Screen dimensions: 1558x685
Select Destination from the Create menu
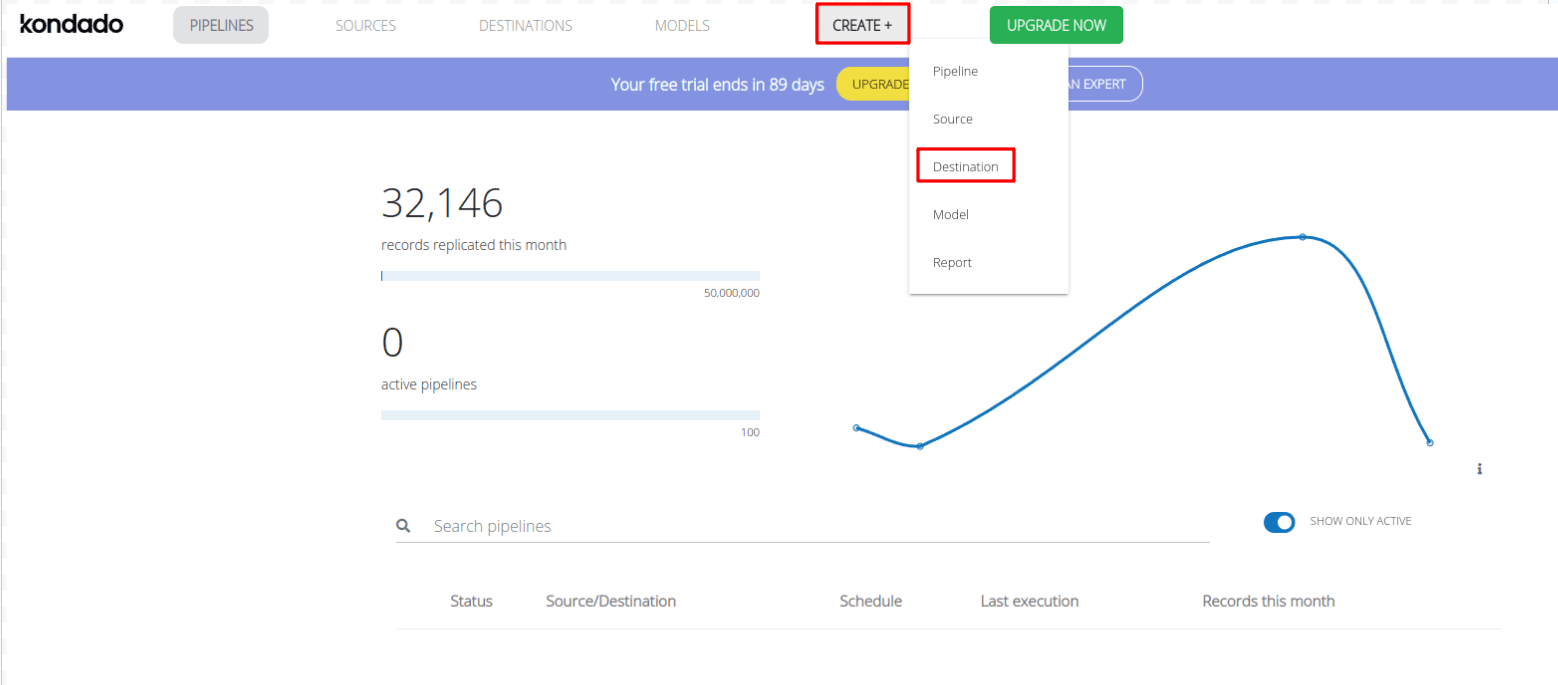965,167
